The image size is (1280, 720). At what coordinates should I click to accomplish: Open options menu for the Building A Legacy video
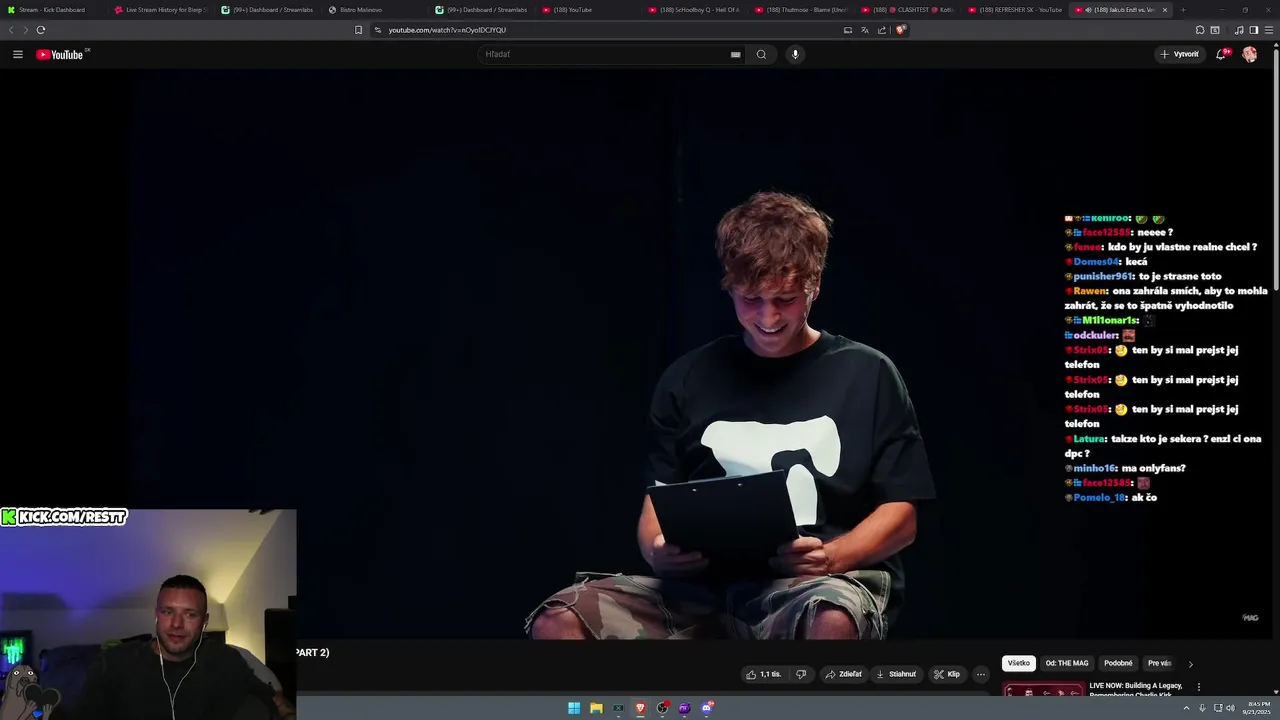(1198, 687)
